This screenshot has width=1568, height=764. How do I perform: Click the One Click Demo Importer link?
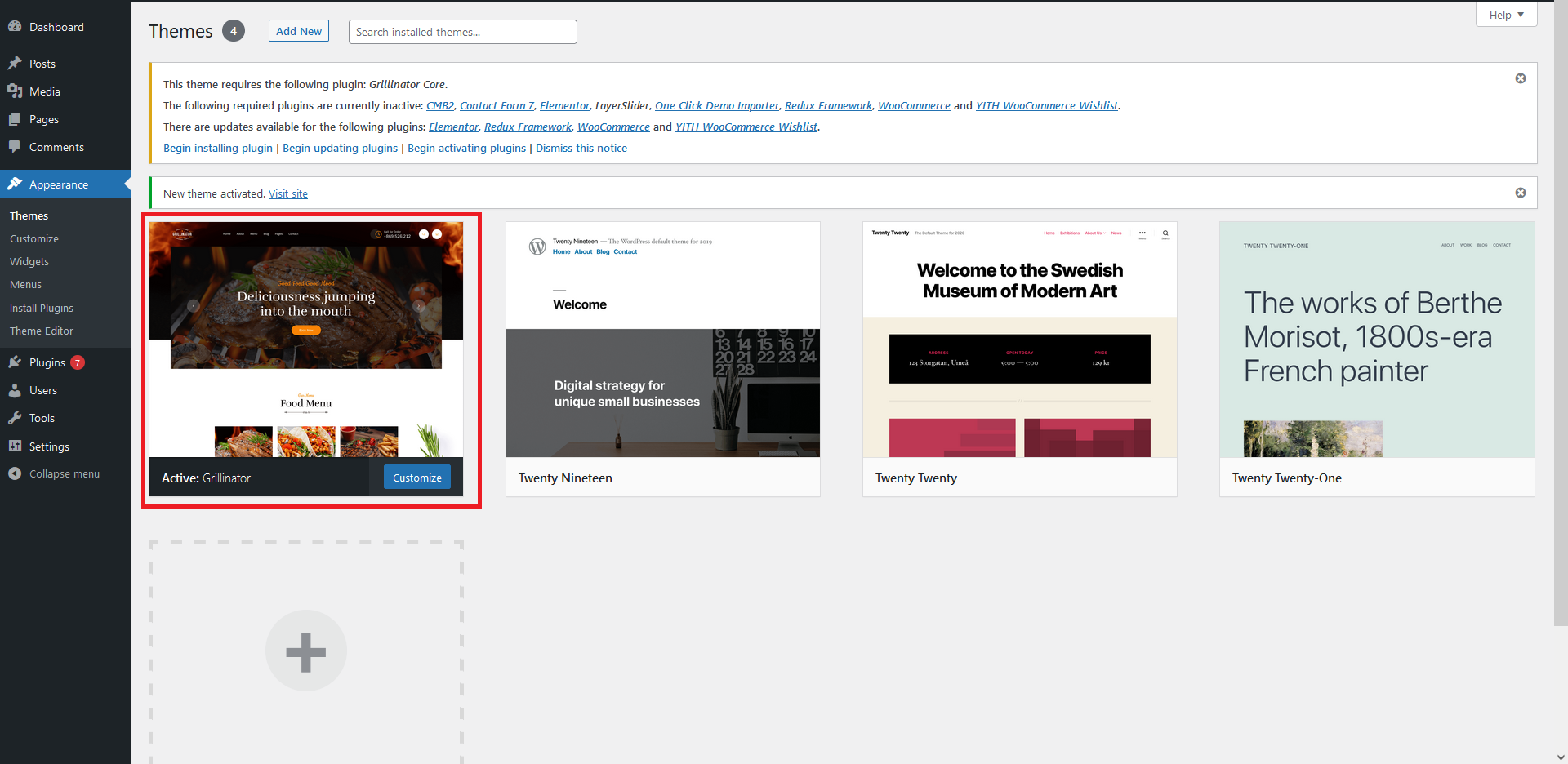tap(717, 105)
